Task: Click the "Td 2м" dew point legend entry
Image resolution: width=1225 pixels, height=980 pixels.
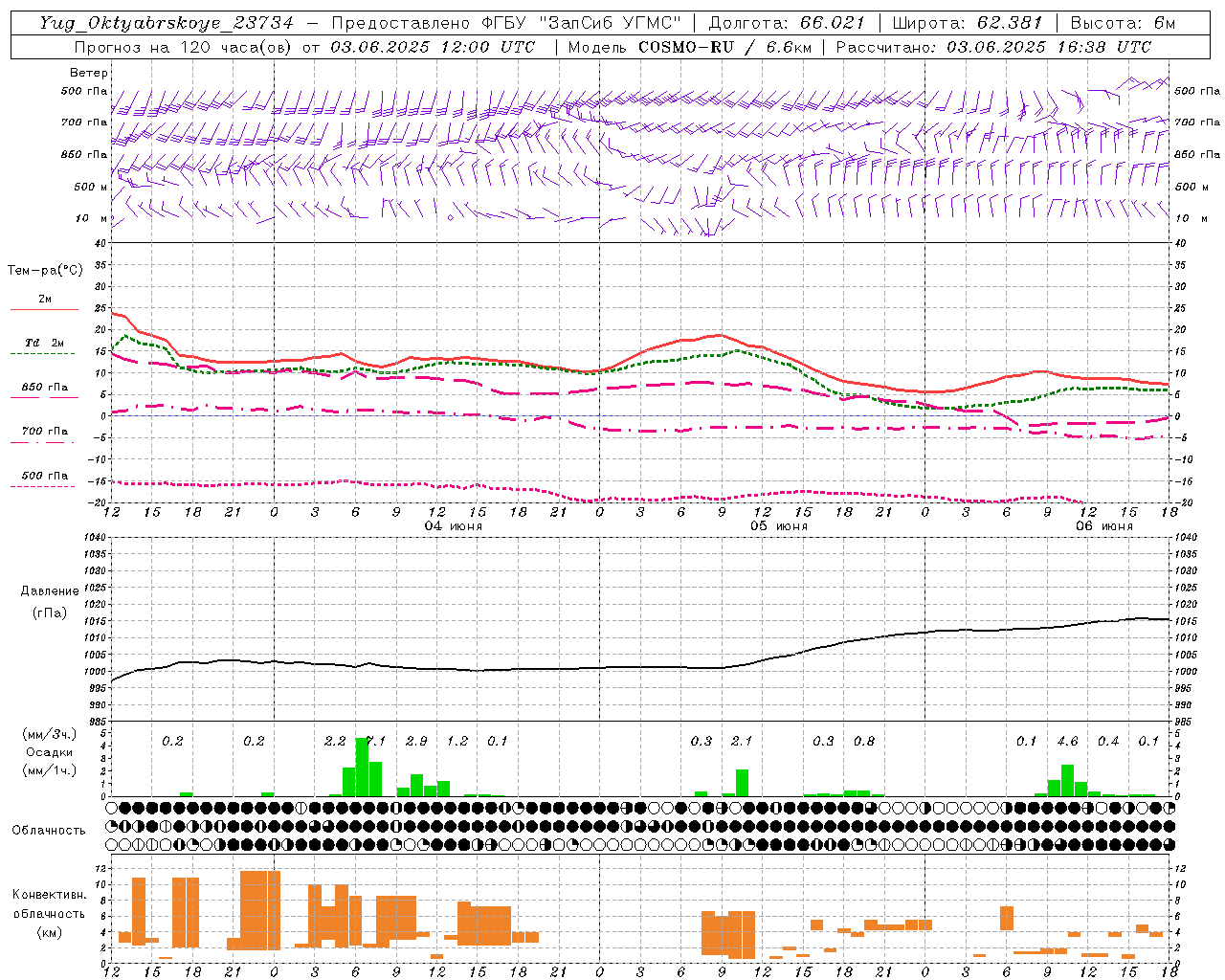Action: 45,343
